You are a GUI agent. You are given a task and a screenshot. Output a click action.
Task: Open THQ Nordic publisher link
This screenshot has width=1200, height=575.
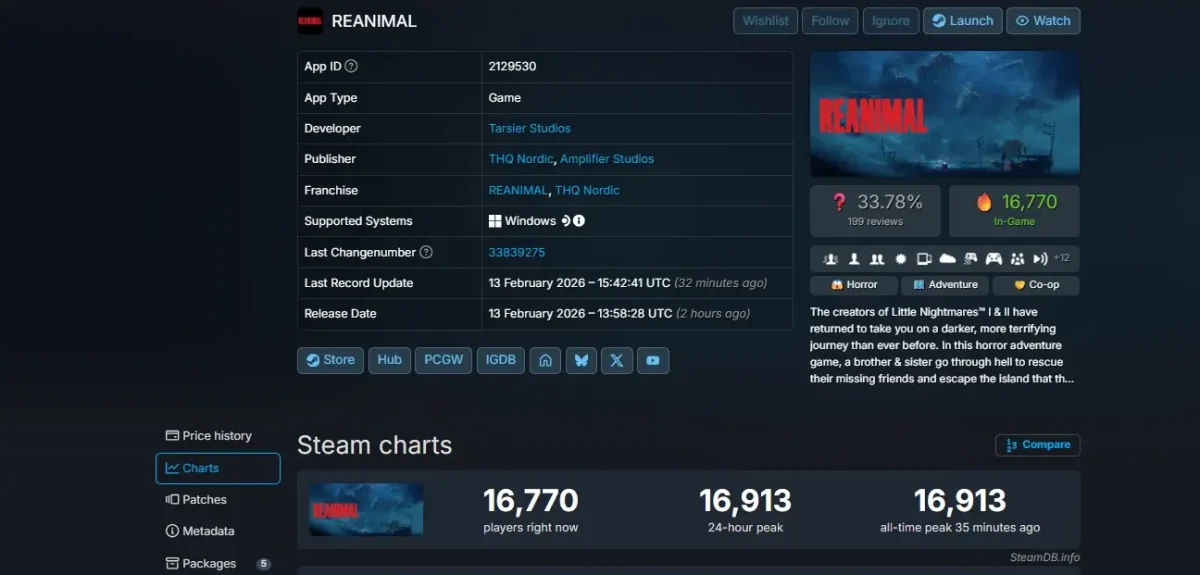pos(521,159)
